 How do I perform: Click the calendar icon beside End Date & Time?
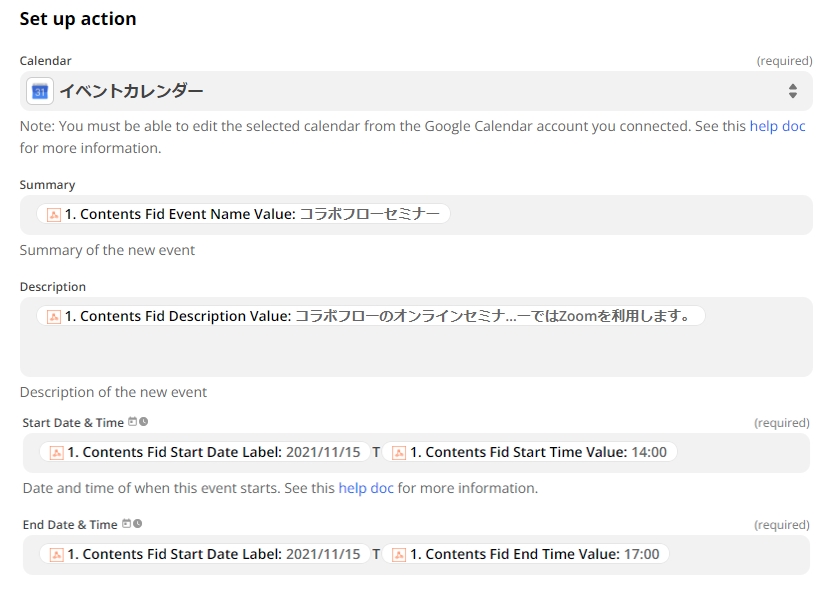point(127,524)
